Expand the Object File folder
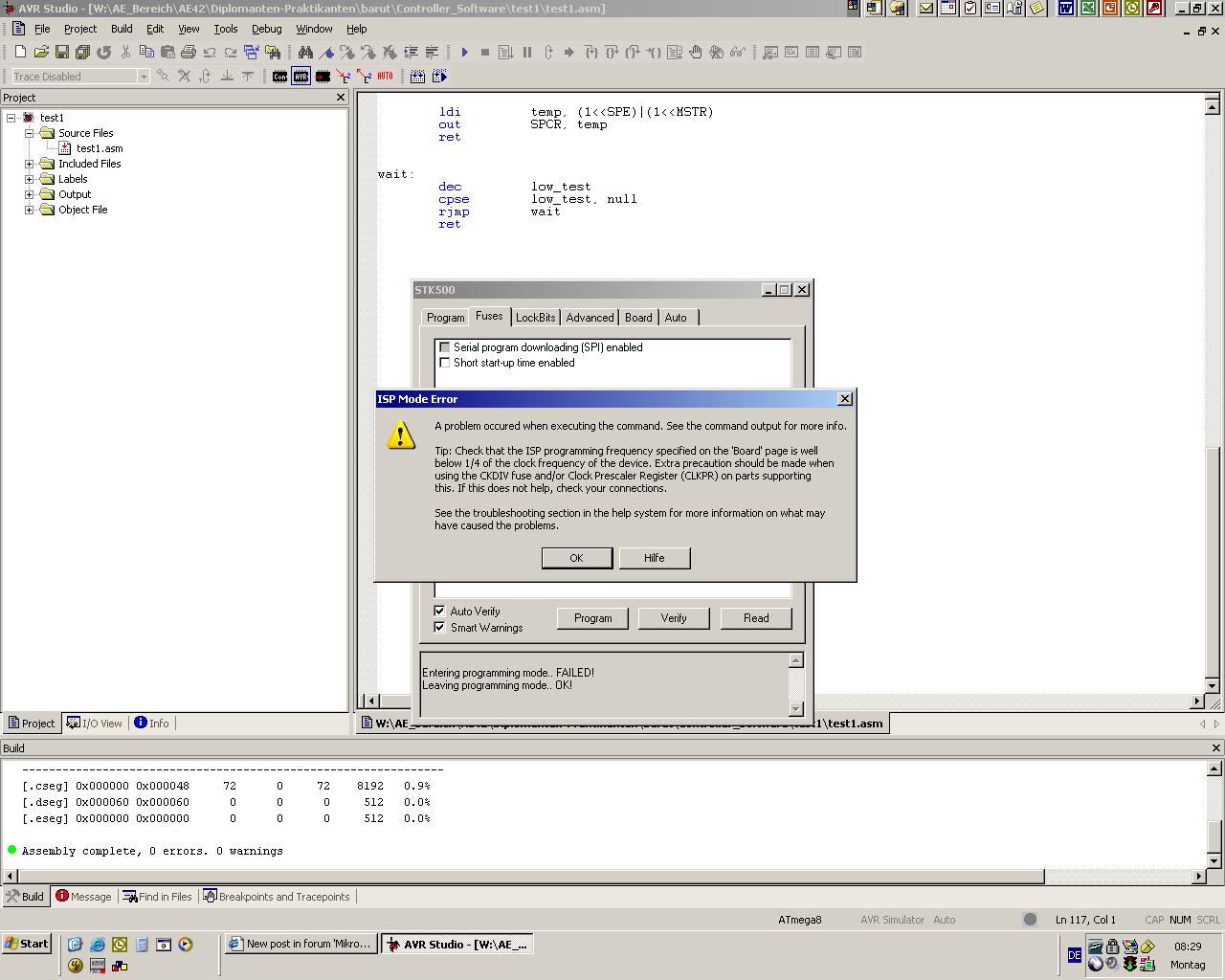The width and height of the screenshot is (1225, 980). click(30, 210)
